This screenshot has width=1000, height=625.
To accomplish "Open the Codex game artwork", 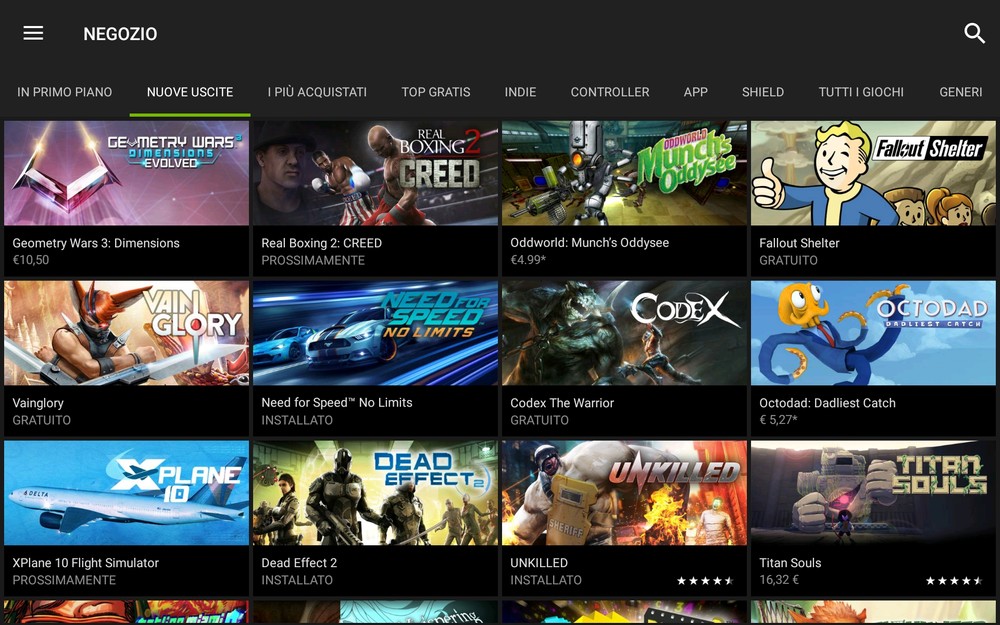I will (624, 333).
